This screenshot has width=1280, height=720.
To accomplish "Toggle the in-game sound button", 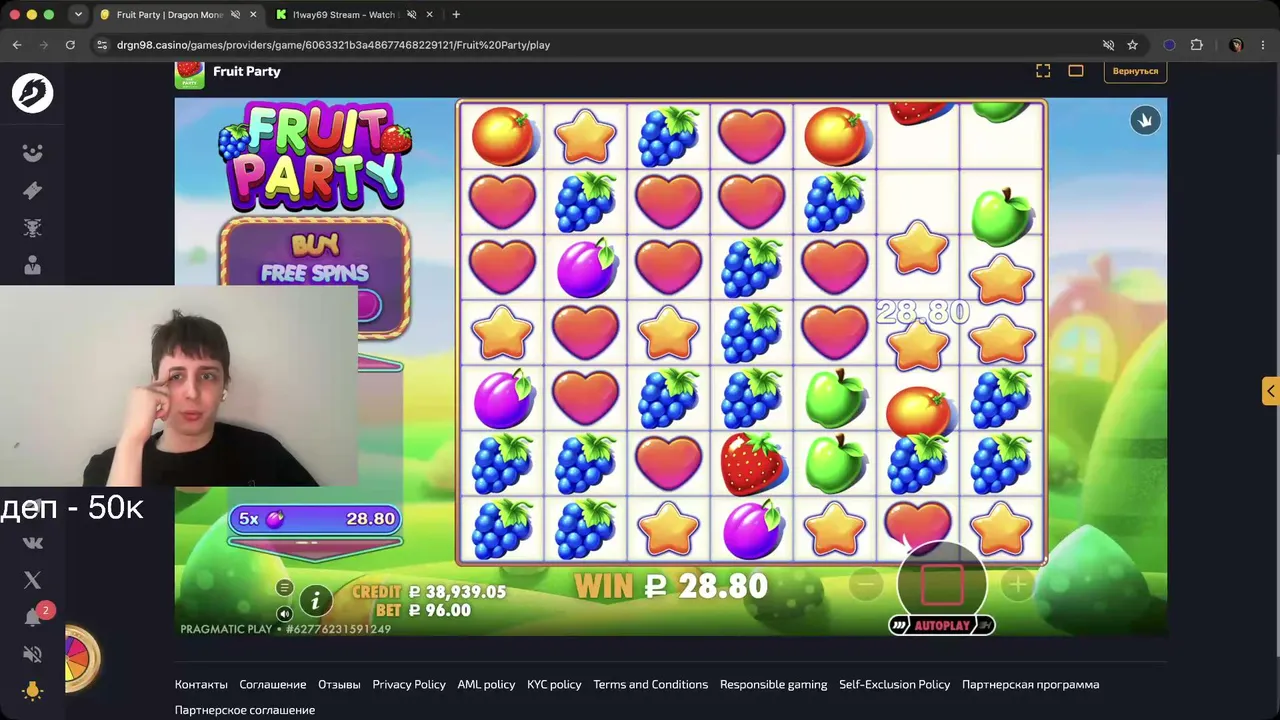I will pos(285,613).
